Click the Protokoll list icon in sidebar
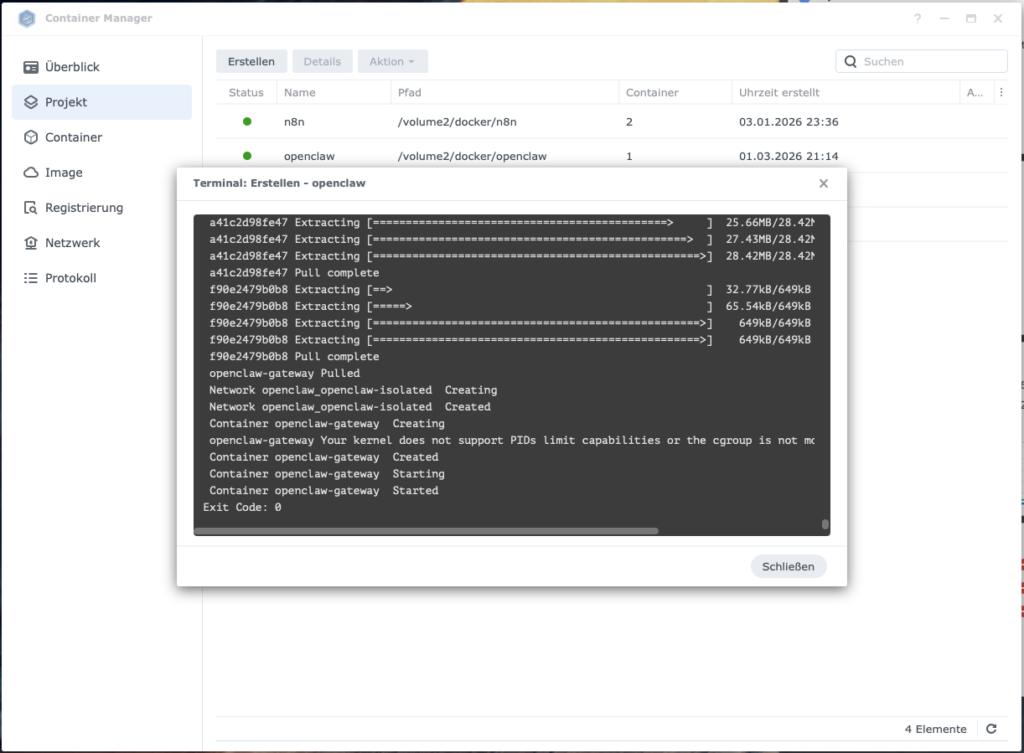The height and width of the screenshot is (753, 1024). tap(30, 278)
